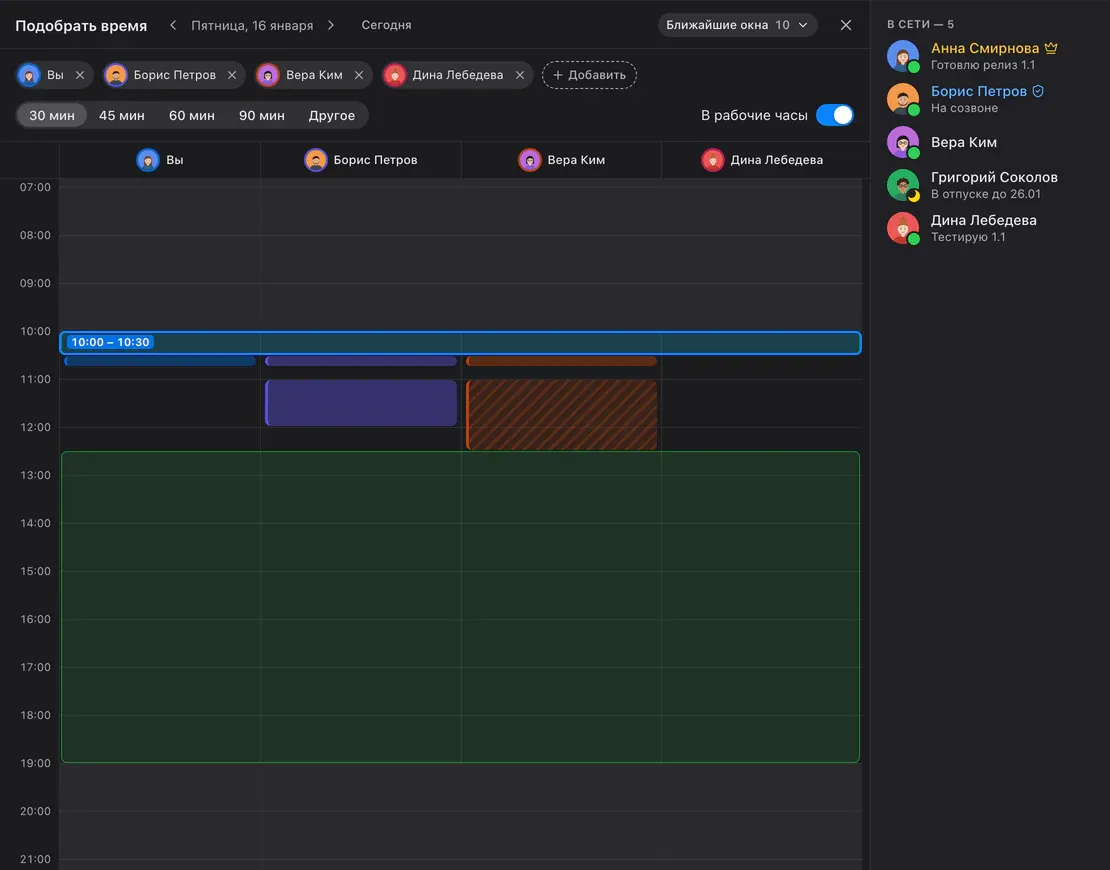This screenshot has height=870, width=1110.
Task: Select the highlighted 10:00 – 10:30 slot
Action: (461, 343)
